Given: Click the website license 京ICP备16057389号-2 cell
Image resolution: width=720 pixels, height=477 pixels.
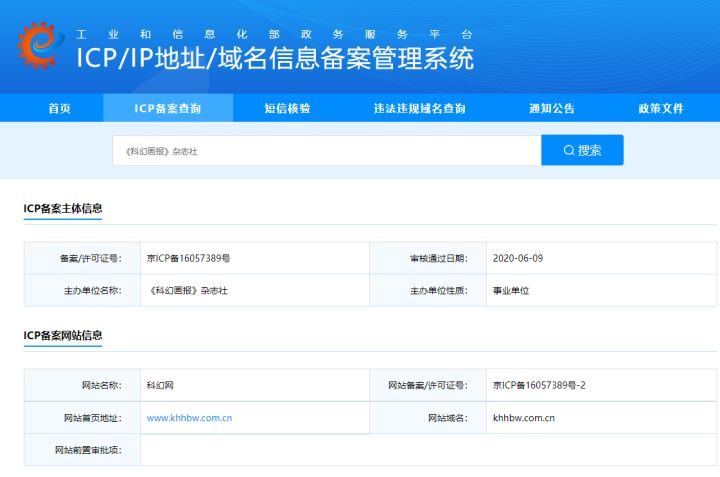Looking at the screenshot, I should [x=538, y=384].
